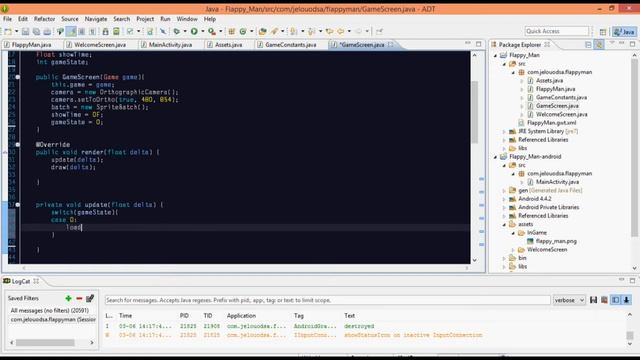
Task: Click the New file toolbar icon
Action: click(x=8, y=31)
